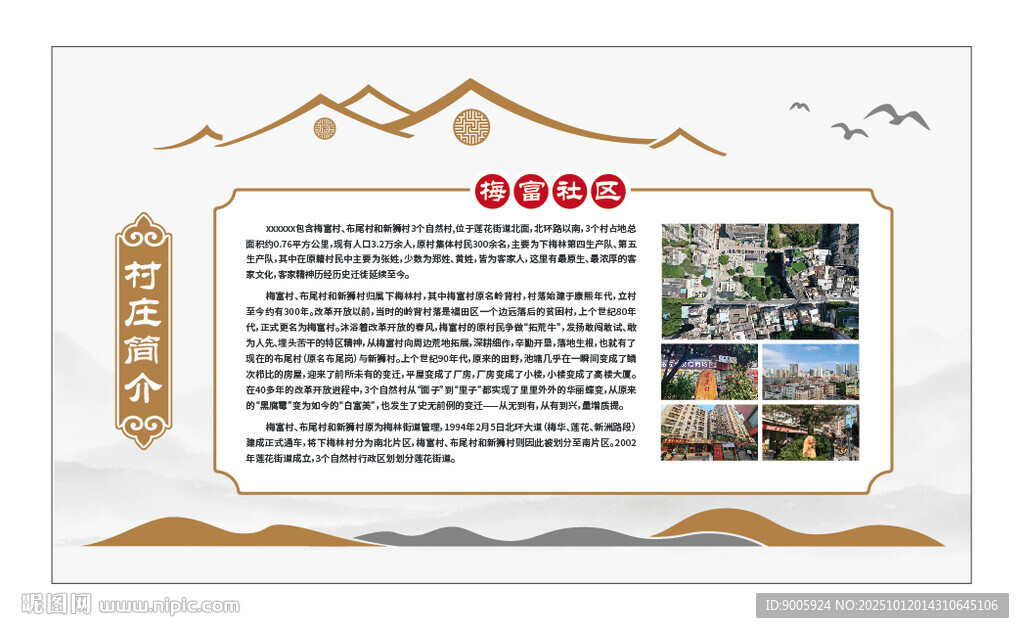Click the photo with orange stone monument

709,372
